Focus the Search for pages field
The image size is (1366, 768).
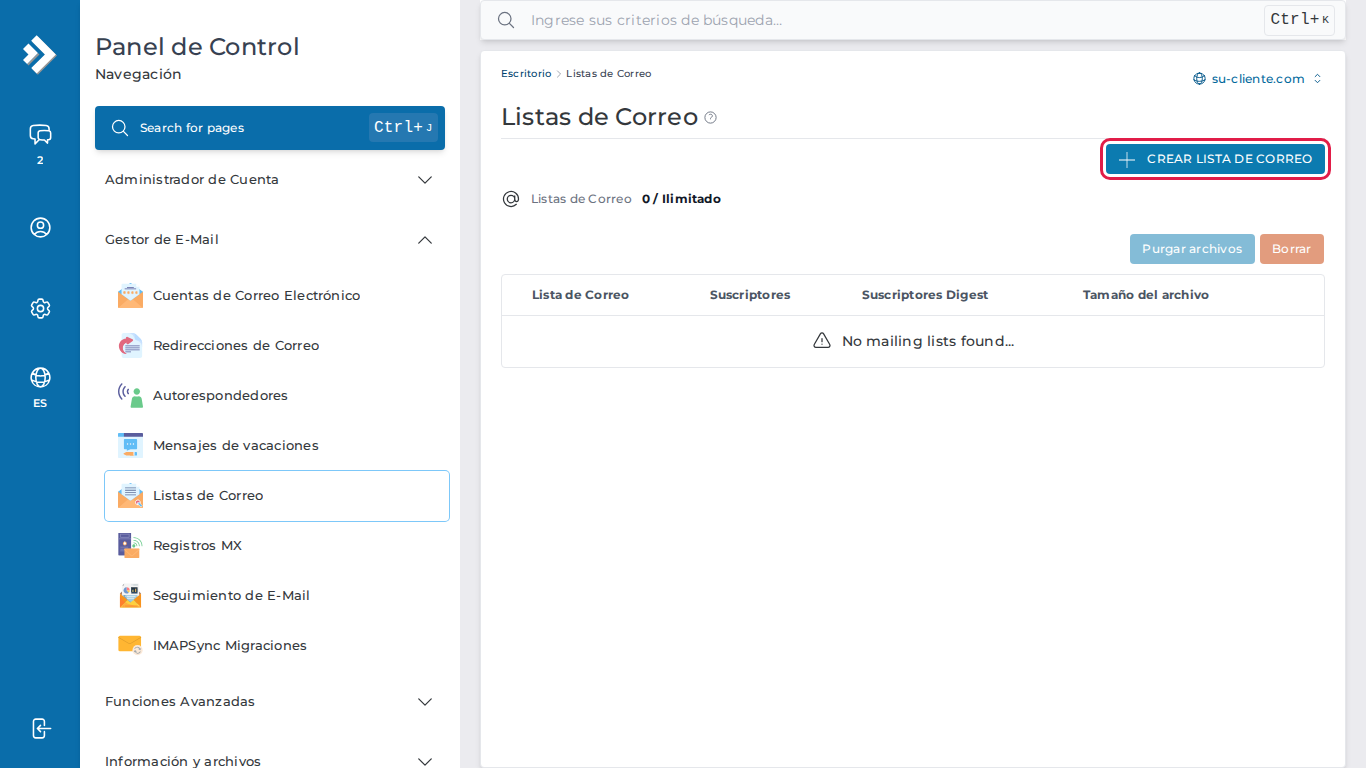[270, 128]
